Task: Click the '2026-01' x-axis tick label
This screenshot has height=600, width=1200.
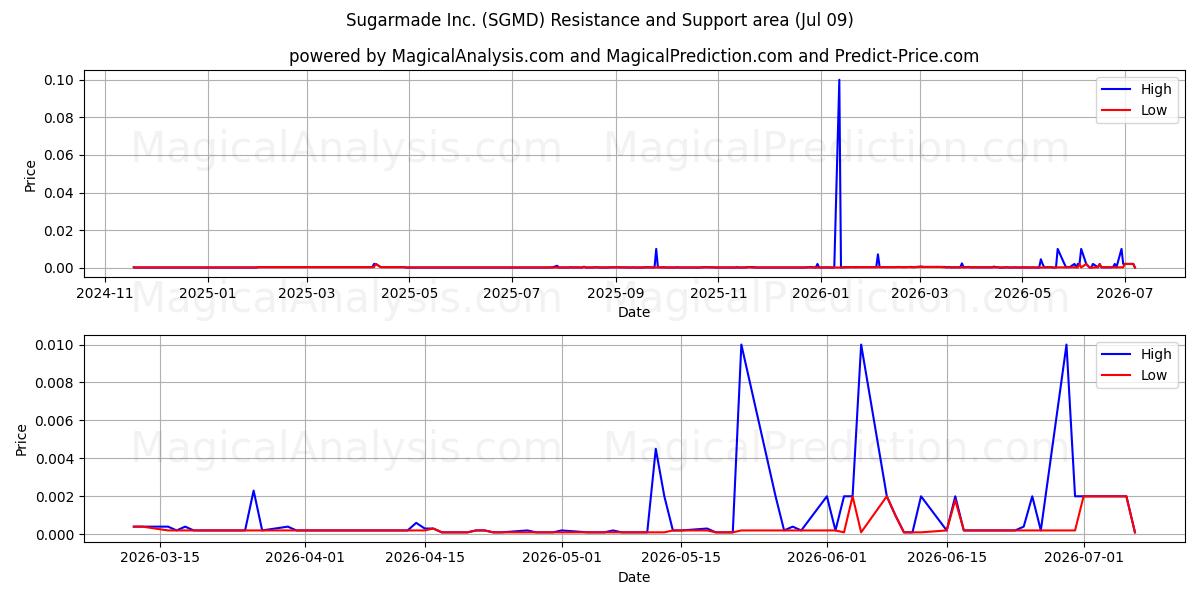Action: [x=822, y=293]
